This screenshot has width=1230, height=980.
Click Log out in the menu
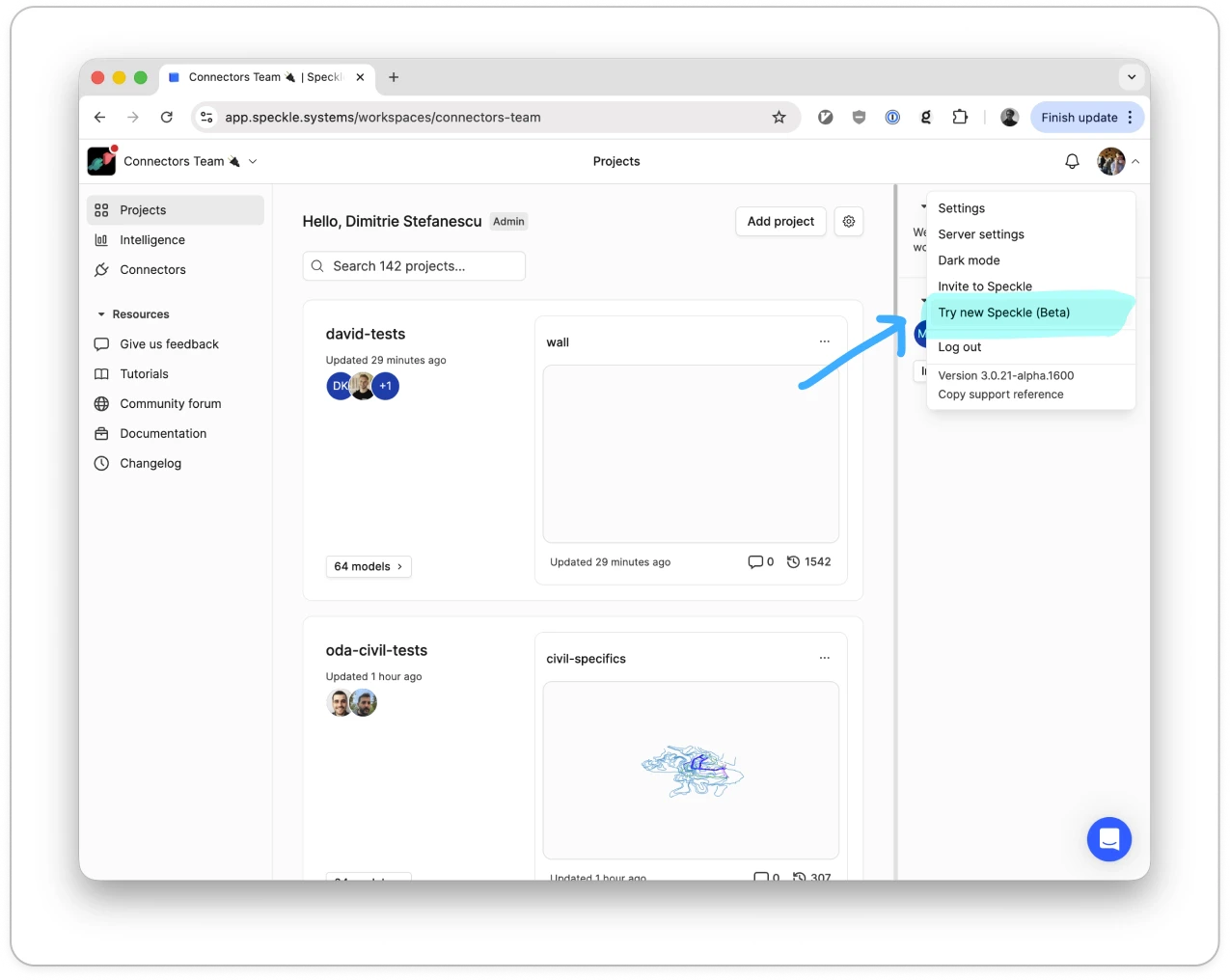tap(959, 346)
